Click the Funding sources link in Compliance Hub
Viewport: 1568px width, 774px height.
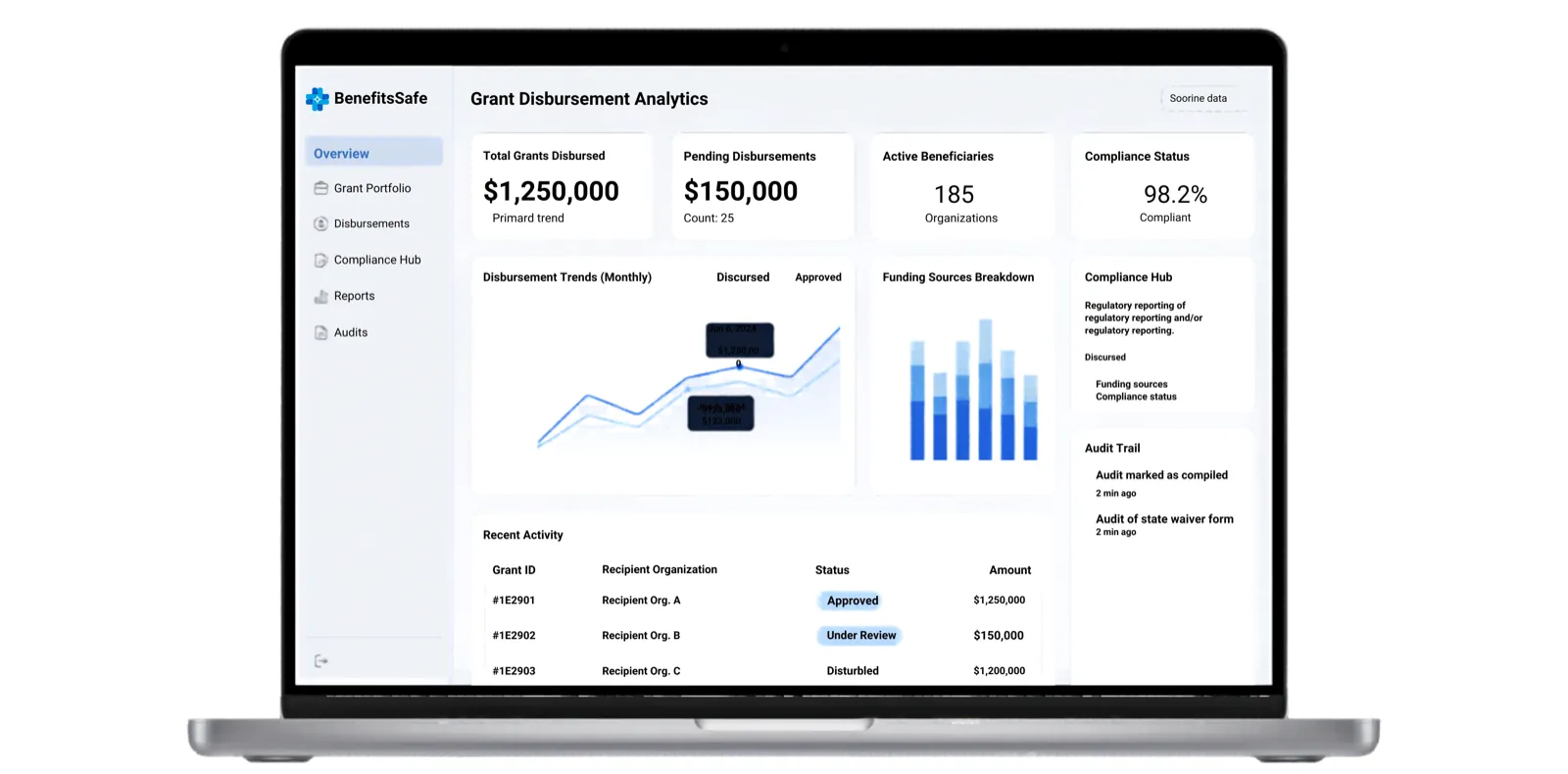point(1131,384)
